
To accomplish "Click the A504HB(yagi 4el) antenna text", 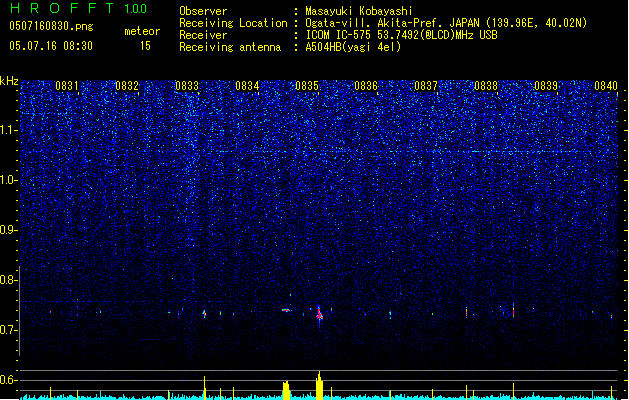I will coord(353,47).
